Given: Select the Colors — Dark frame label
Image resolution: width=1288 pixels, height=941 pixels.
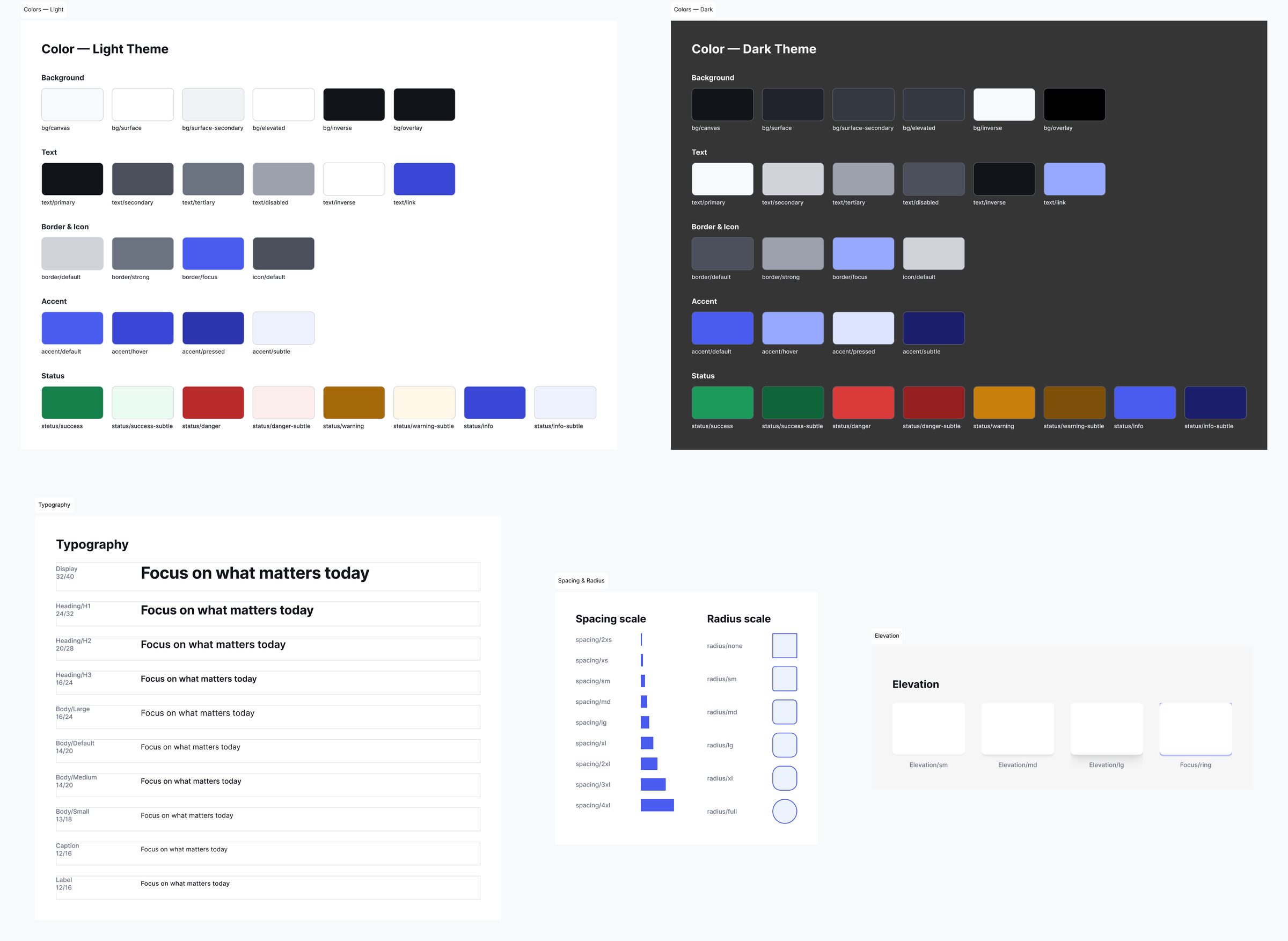Looking at the screenshot, I should click(x=693, y=10).
